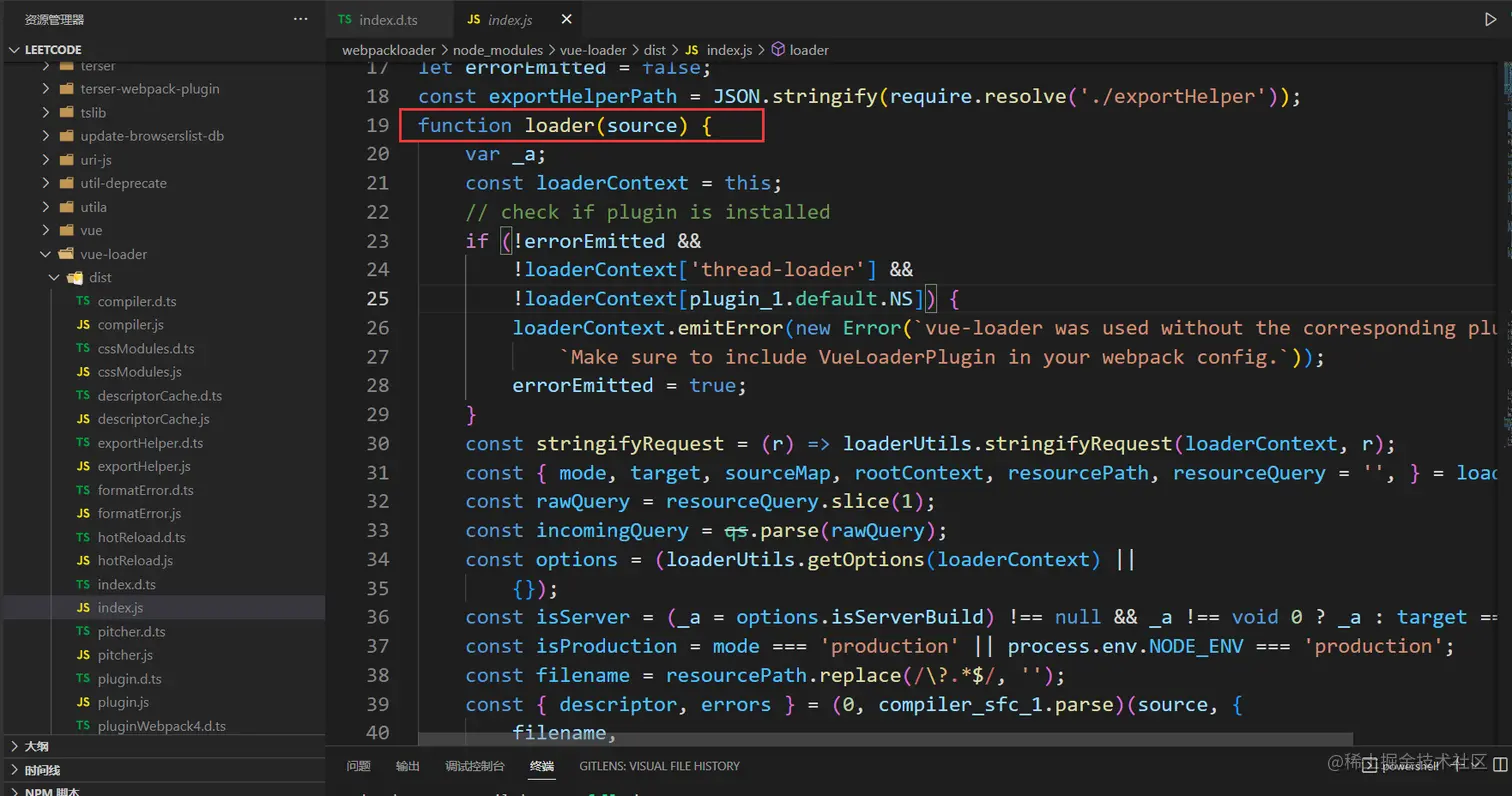Click the folder icon of util-deprecate
Screen dimensions: 1512x796
coord(66,183)
